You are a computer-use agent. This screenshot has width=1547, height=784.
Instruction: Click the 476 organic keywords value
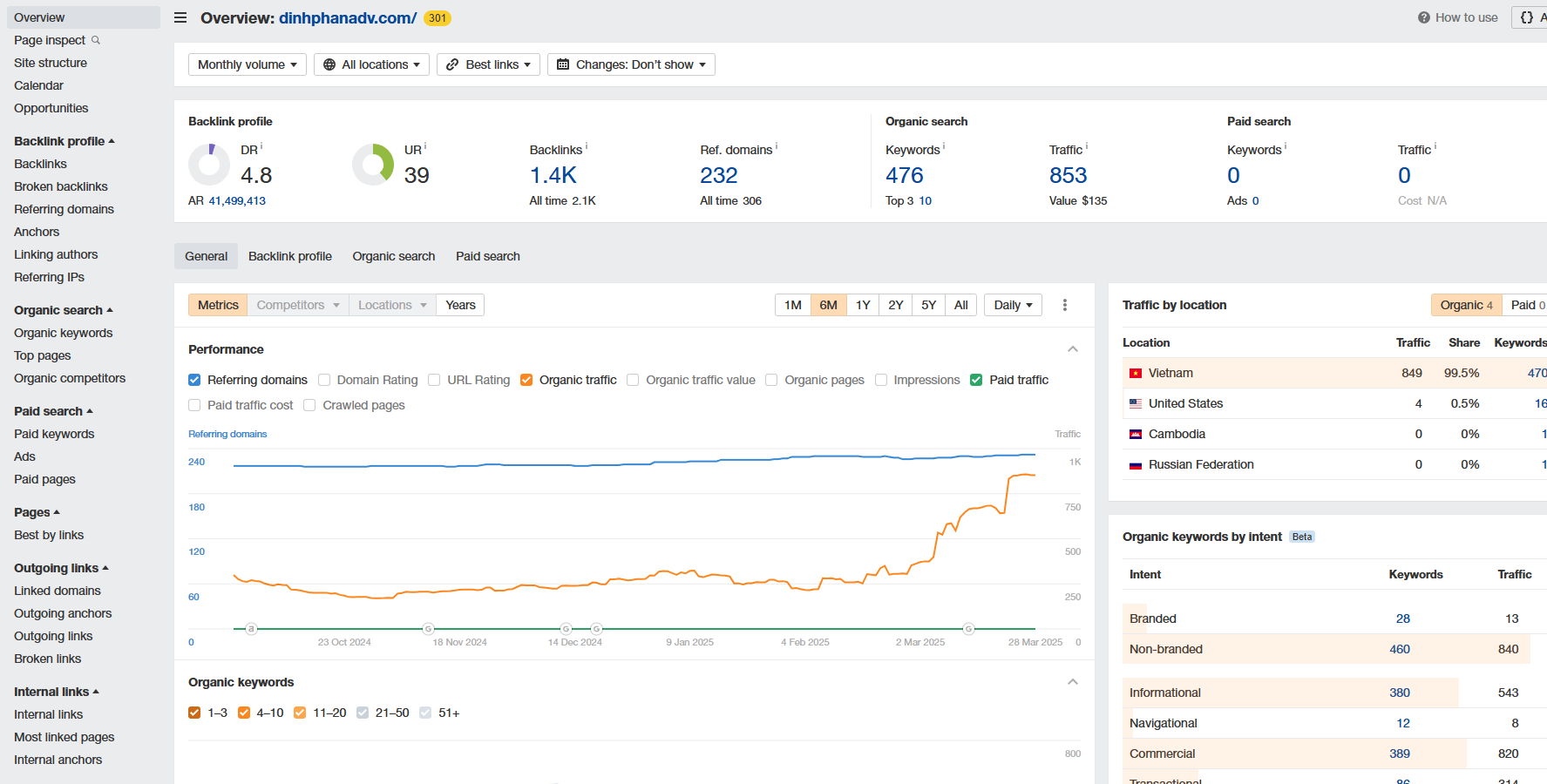tap(905, 175)
